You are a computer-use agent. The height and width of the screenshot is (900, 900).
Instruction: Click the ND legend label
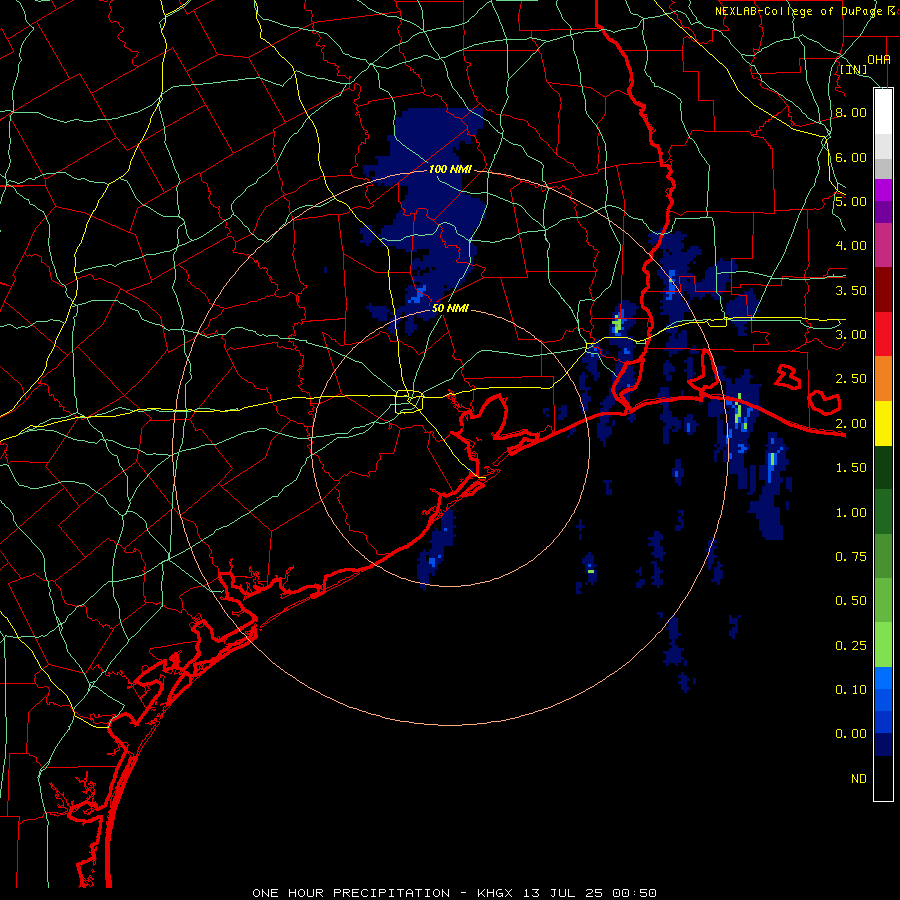(x=859, y=779)
